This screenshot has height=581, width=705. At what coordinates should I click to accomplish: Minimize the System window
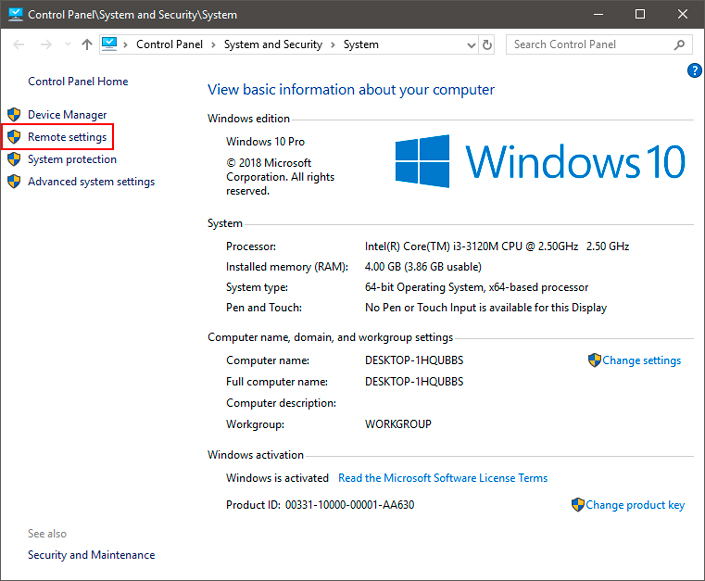598,14
